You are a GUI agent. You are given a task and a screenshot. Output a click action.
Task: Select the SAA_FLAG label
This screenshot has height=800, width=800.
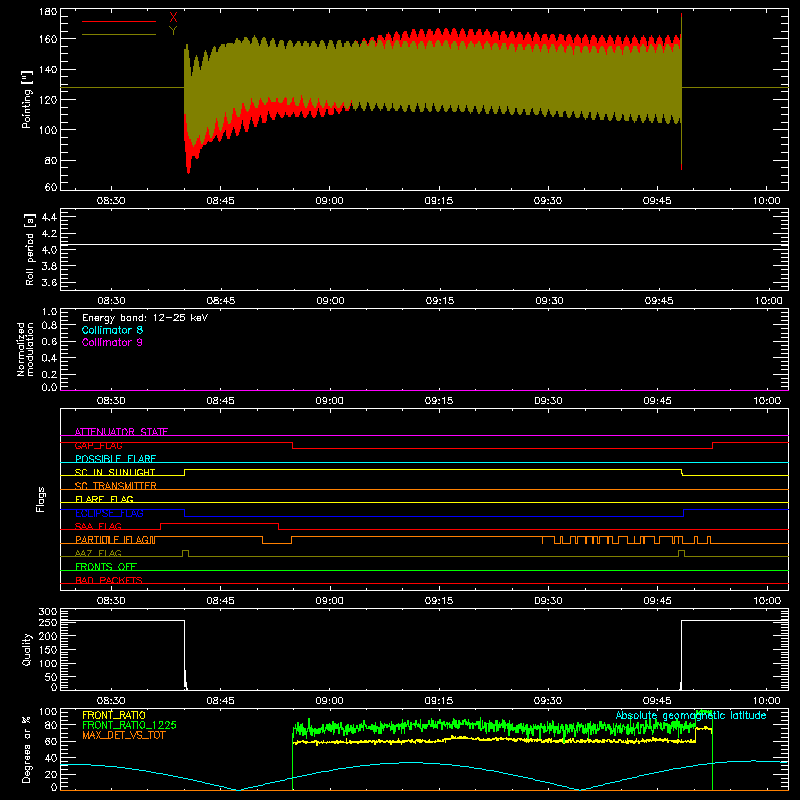coord(98,526)
